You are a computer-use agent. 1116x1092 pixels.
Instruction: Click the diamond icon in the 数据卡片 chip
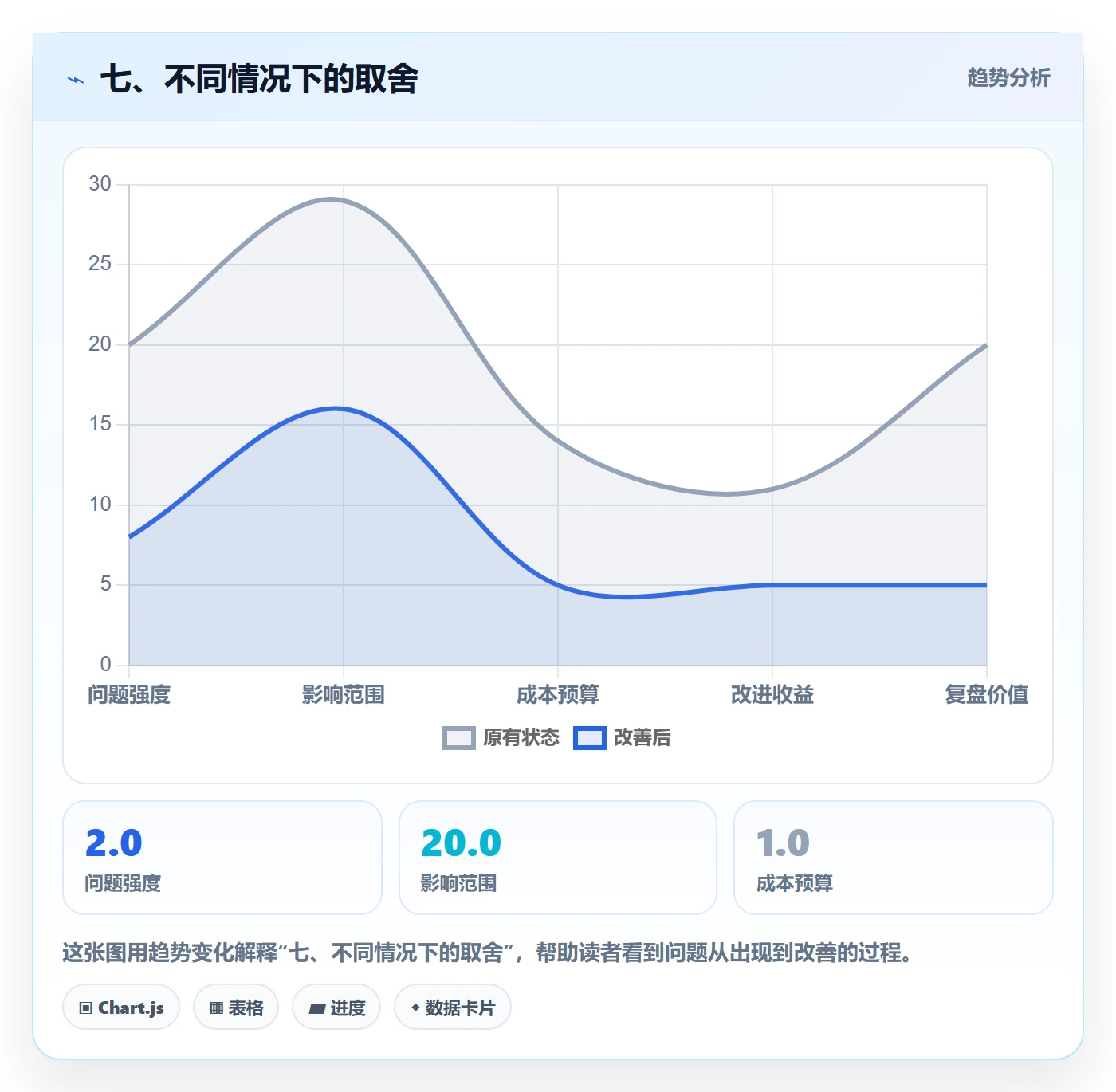[x=415, y=1008]
